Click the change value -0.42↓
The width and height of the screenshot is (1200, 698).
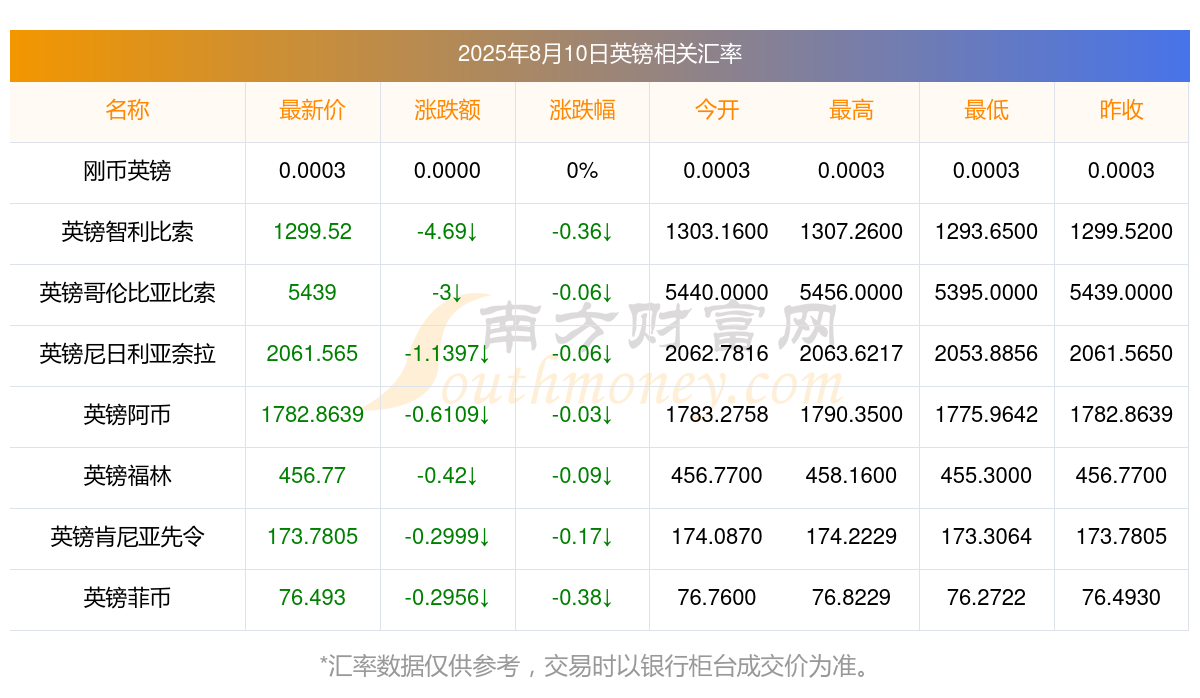(x=447, y=476)
